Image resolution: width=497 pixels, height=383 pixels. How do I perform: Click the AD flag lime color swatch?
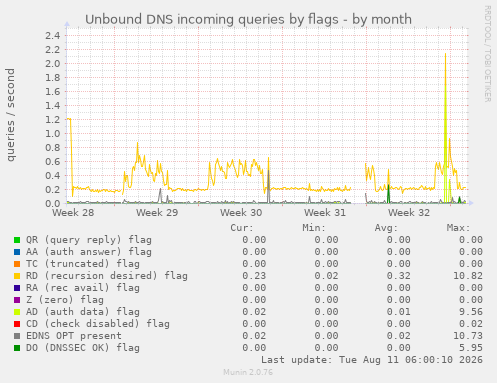[x=17, y=312]
